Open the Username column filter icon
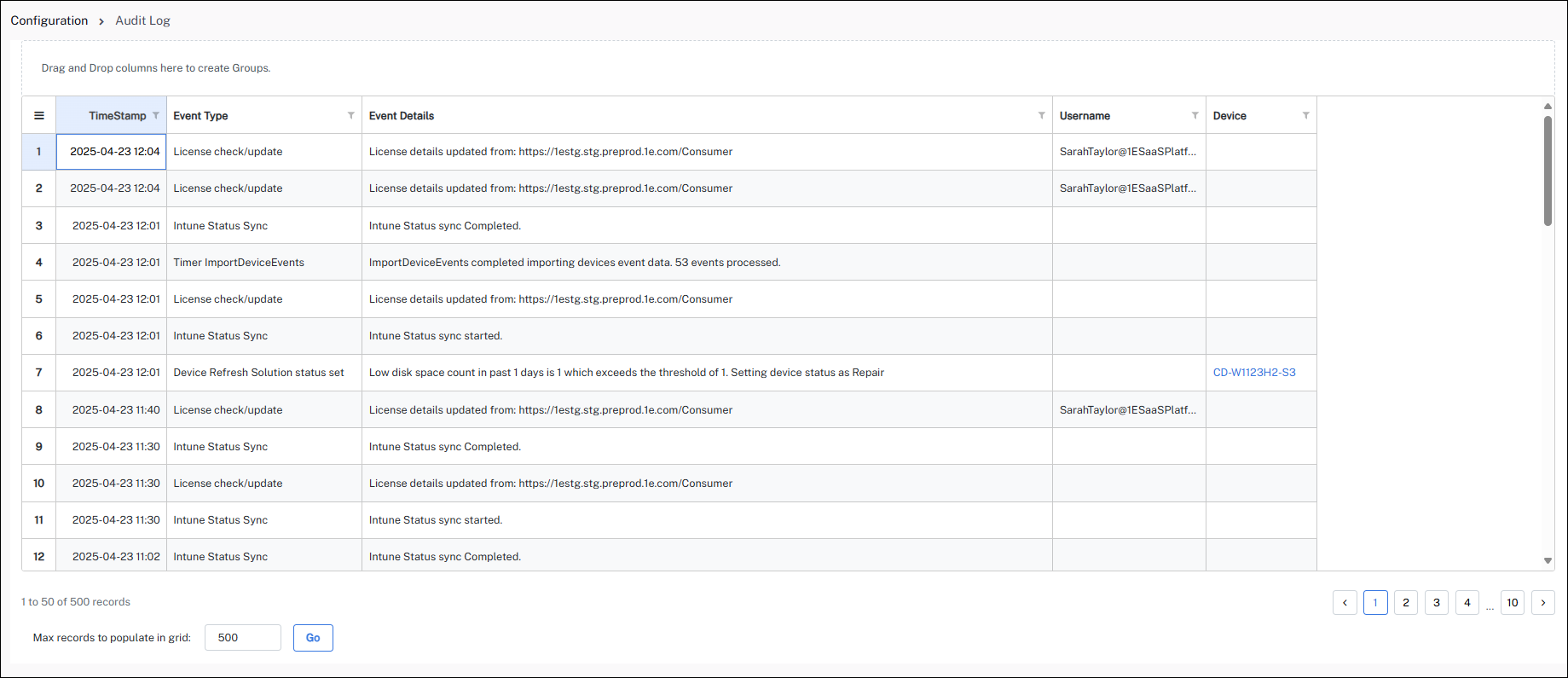 [1195, 116]
